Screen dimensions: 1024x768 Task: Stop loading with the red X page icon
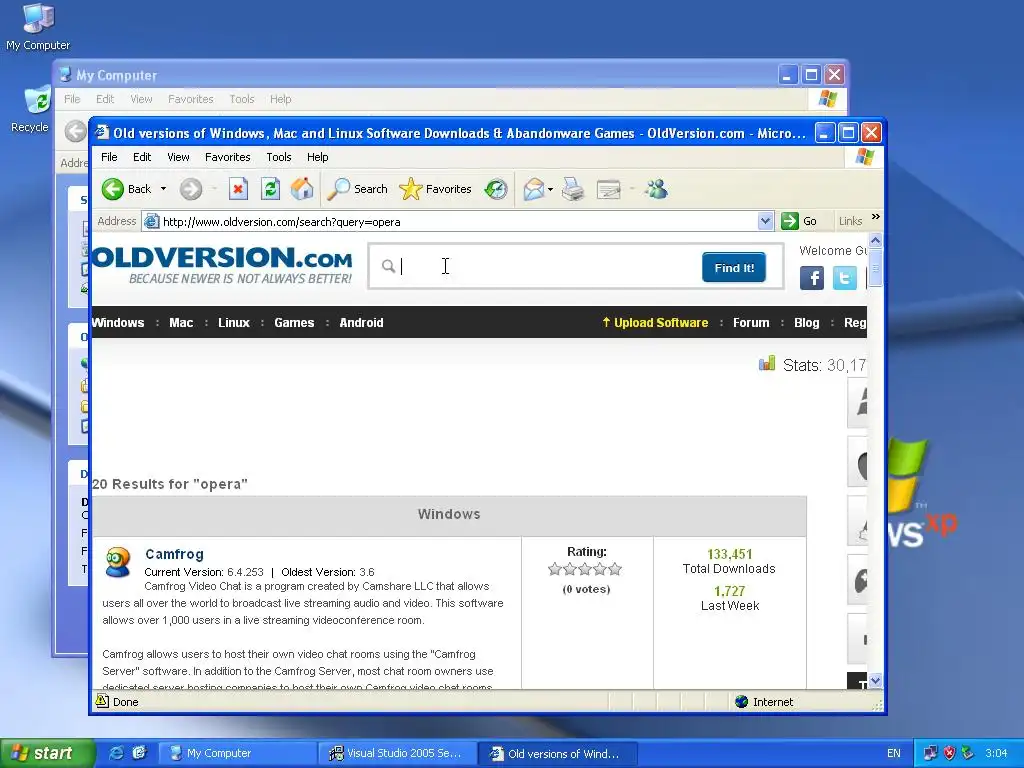click(x=238, y=189)
